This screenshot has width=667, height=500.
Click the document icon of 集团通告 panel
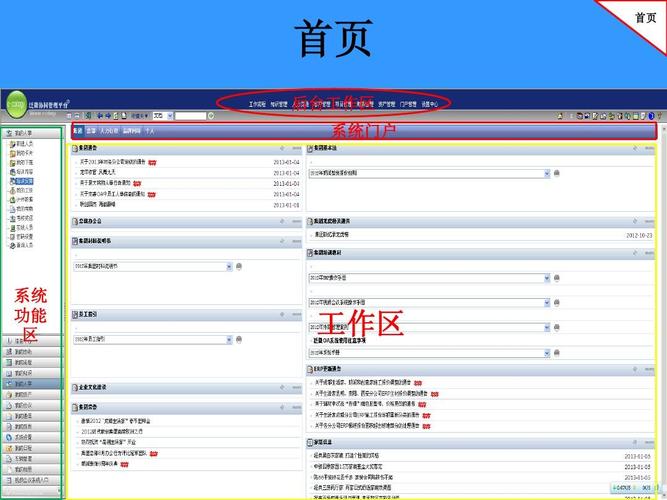point(75,149)
